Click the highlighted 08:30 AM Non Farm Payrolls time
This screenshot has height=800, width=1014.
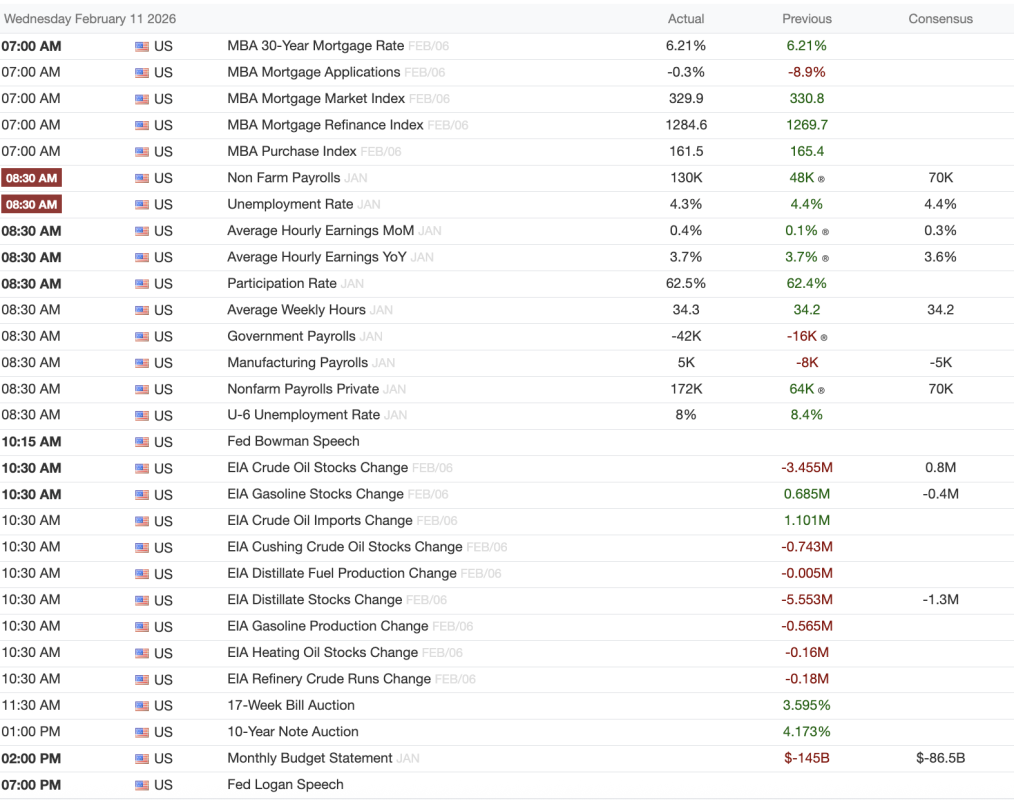(31, 178)
